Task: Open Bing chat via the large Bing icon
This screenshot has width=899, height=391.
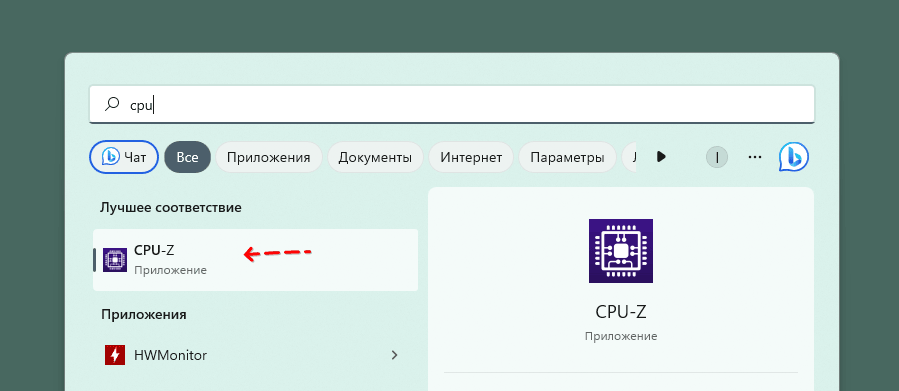Action: coord(794,157)
